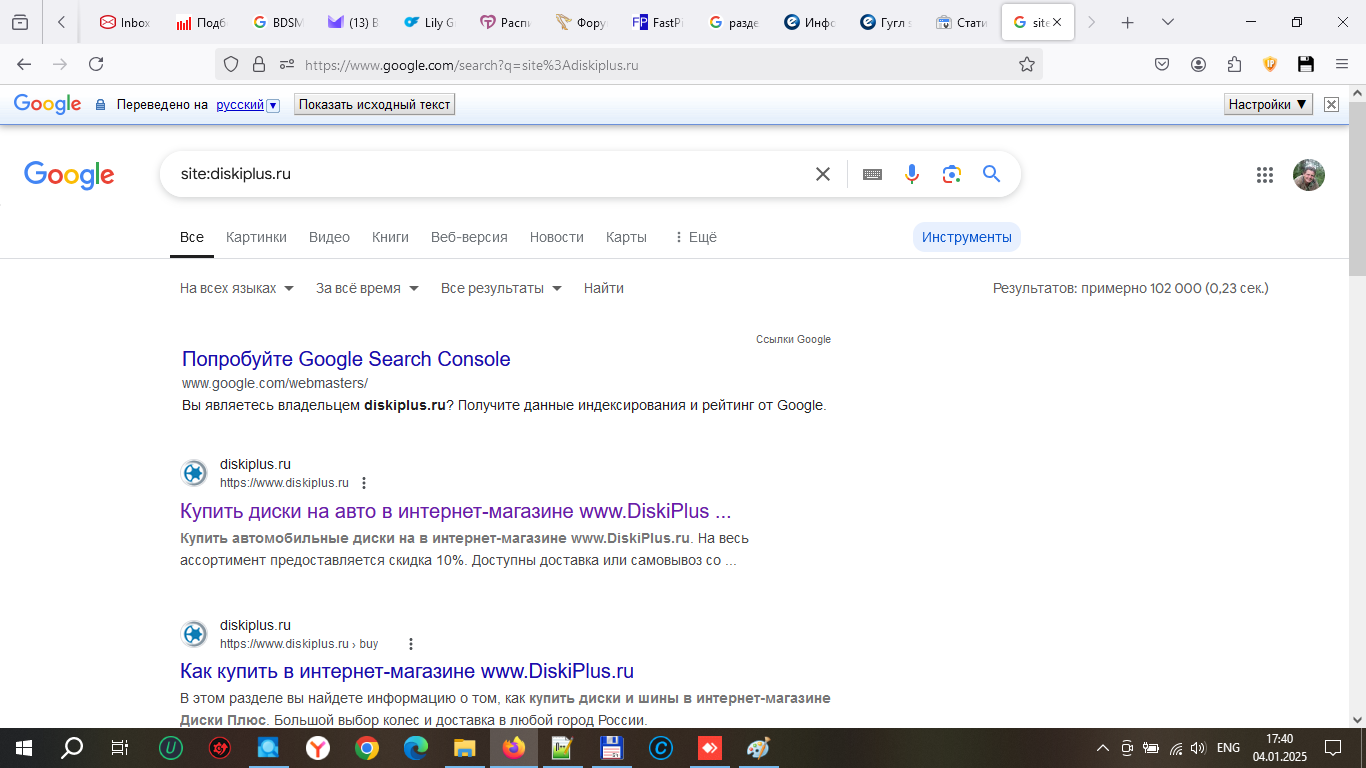Viewport: 1366px width, 768px height.
Task: Select the Все results tab
Action: tap(192, 237)
